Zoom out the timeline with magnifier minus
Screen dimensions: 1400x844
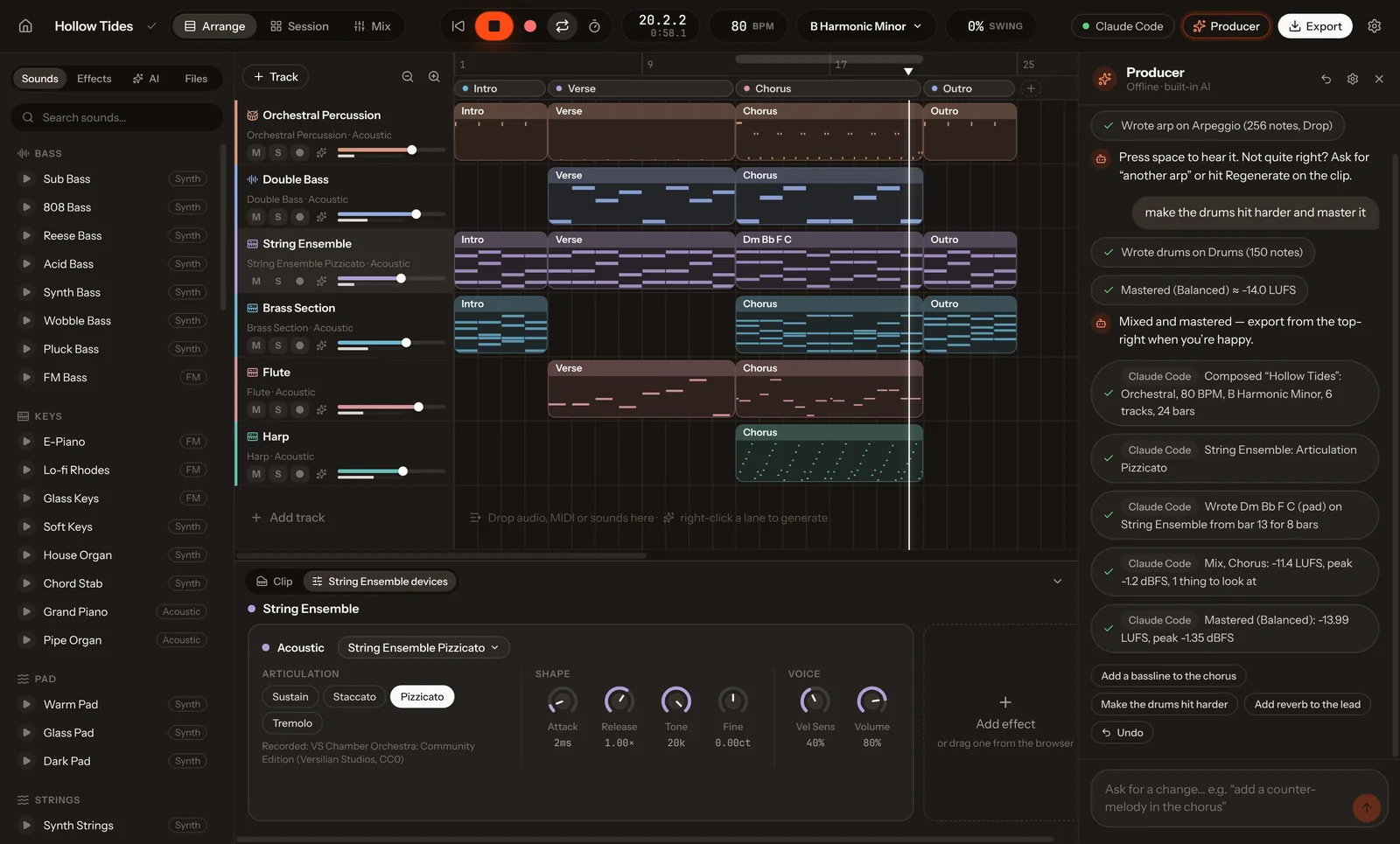[x=408, y=77]
